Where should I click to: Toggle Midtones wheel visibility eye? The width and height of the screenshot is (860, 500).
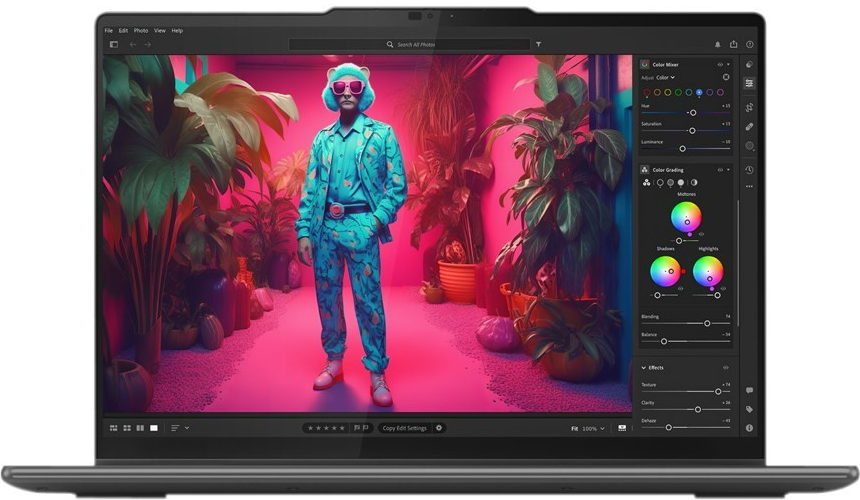pos(701,234)
